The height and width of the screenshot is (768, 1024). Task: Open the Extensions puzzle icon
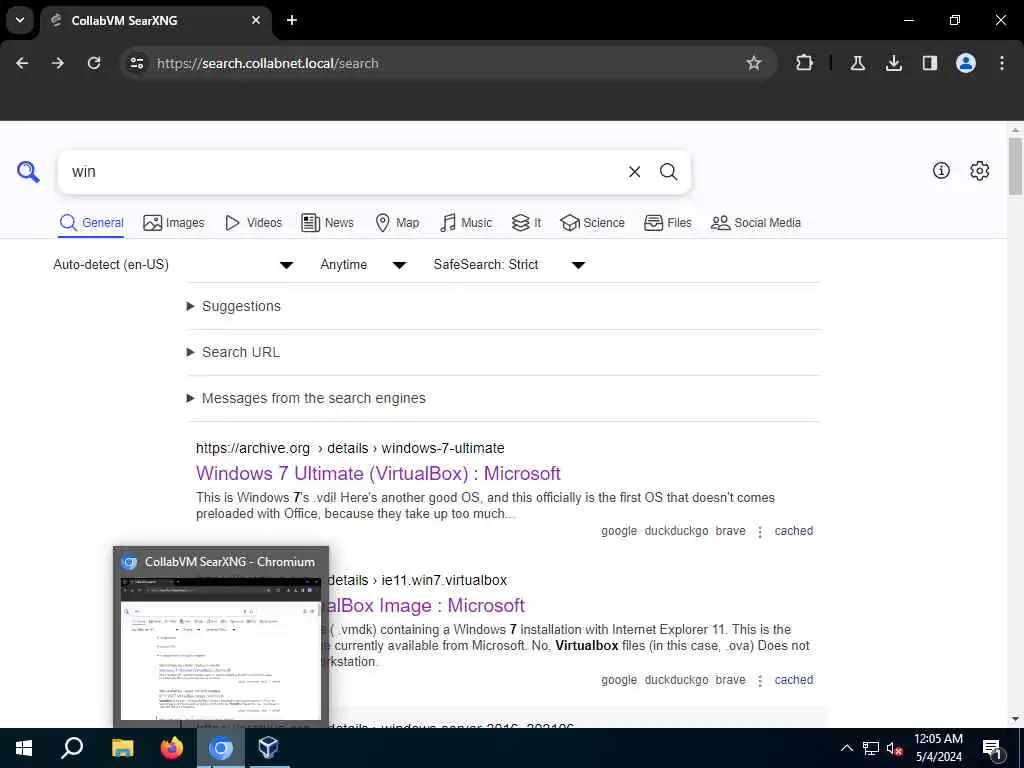(805, 63)
